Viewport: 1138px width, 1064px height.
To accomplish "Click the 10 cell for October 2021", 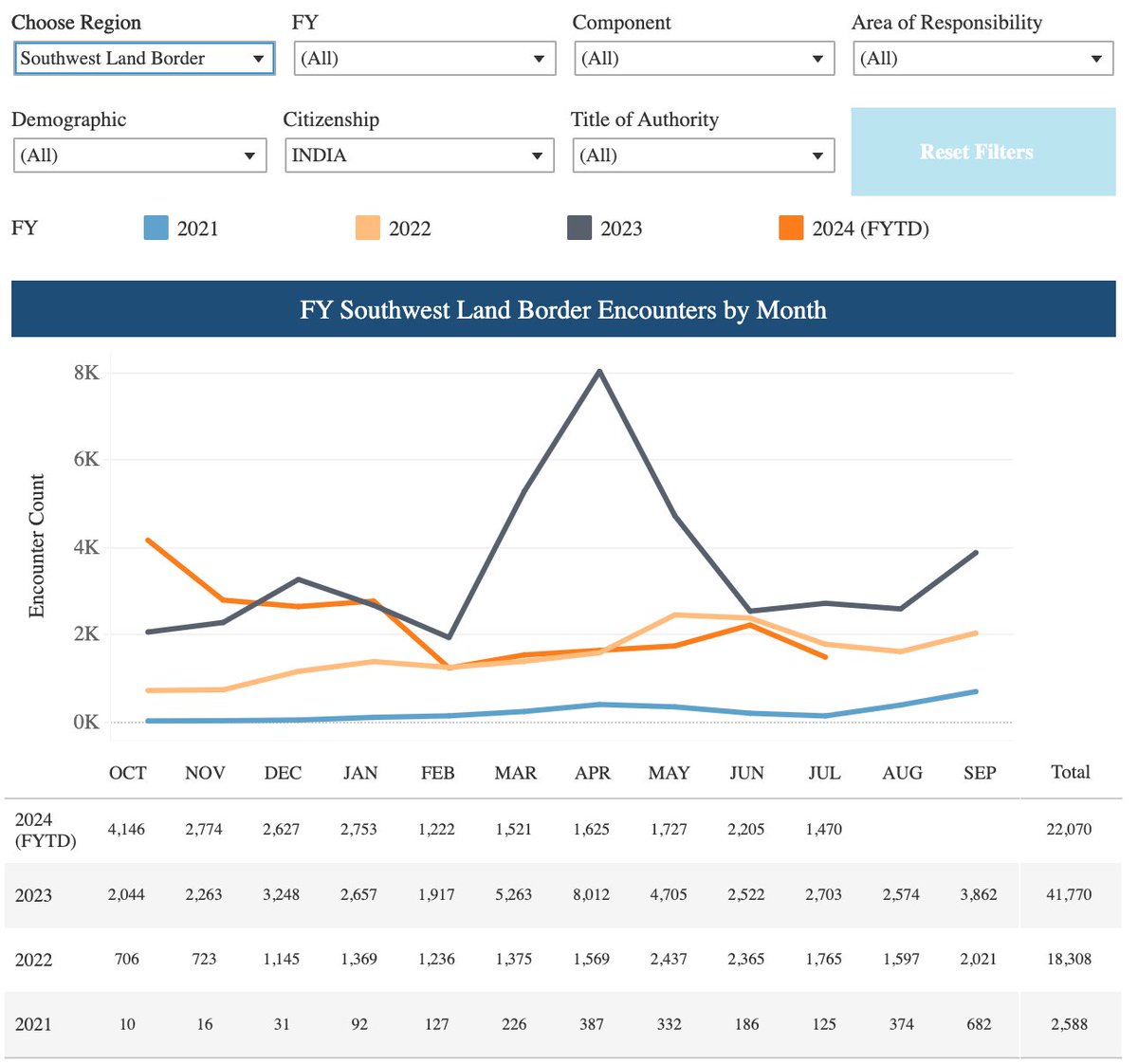I will click(127, 1024).
